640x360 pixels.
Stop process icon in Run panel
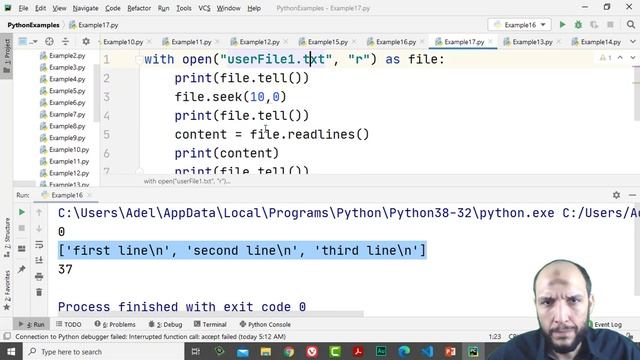(22, 228)
